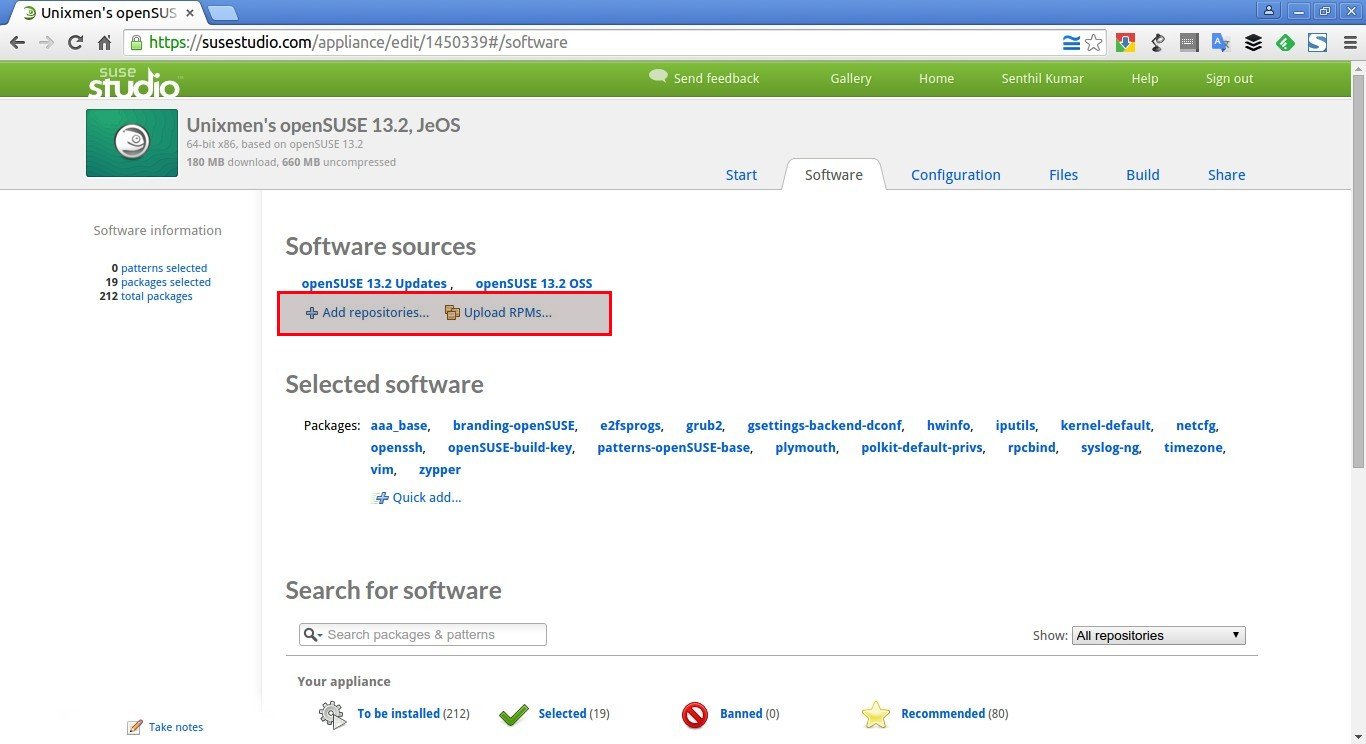
Task: Bookmark this page with the star icon
Action: [x=1094, y=43]
